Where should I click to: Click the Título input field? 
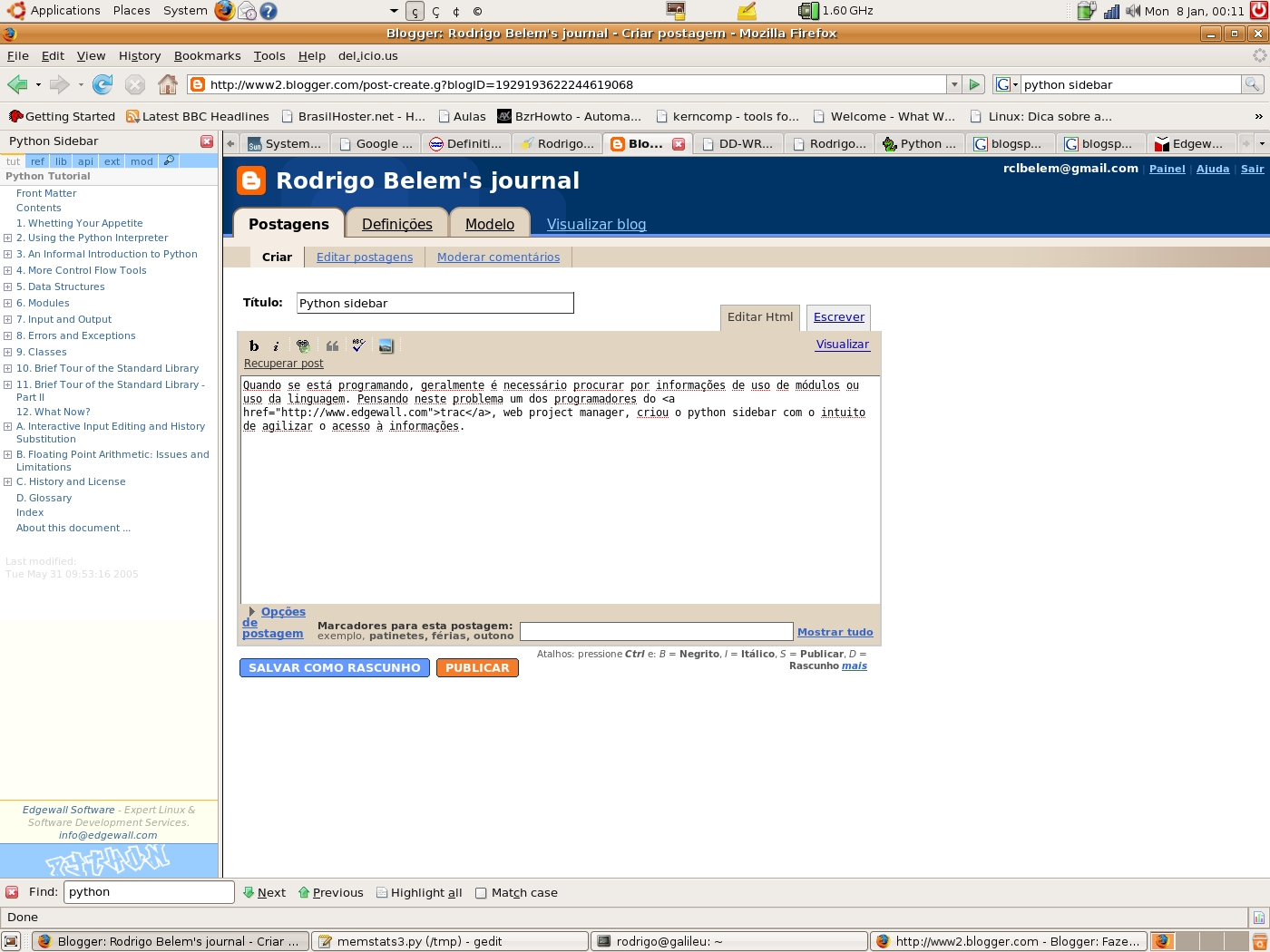(x=435, y=303)
